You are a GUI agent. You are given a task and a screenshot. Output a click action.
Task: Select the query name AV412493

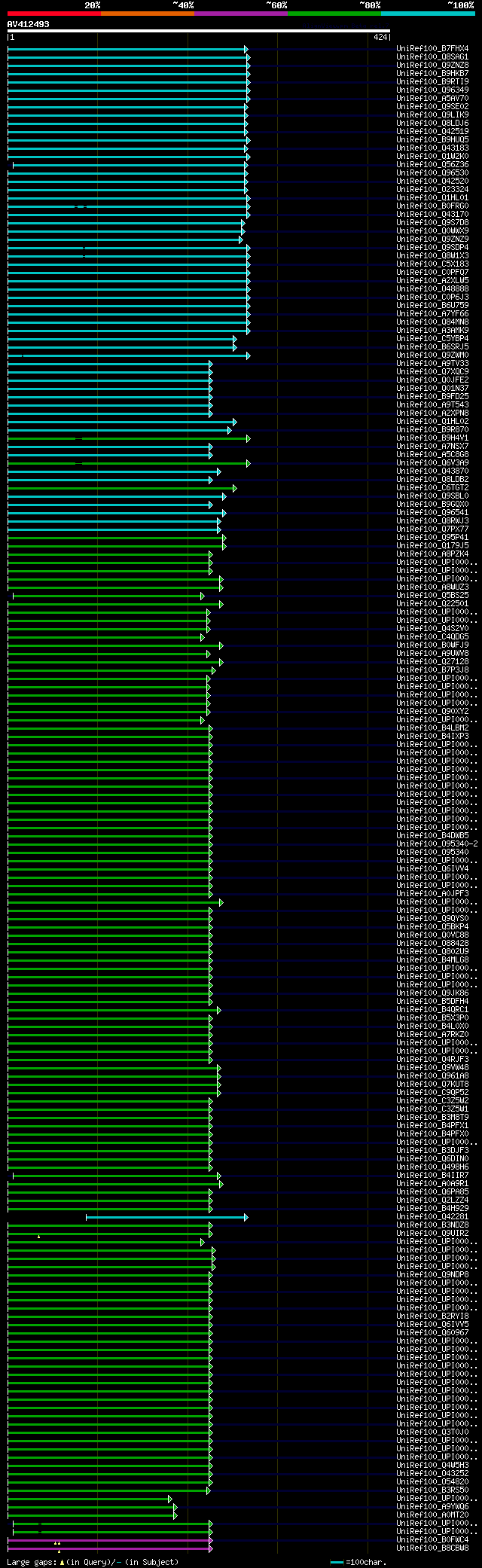tap(29, 24)
